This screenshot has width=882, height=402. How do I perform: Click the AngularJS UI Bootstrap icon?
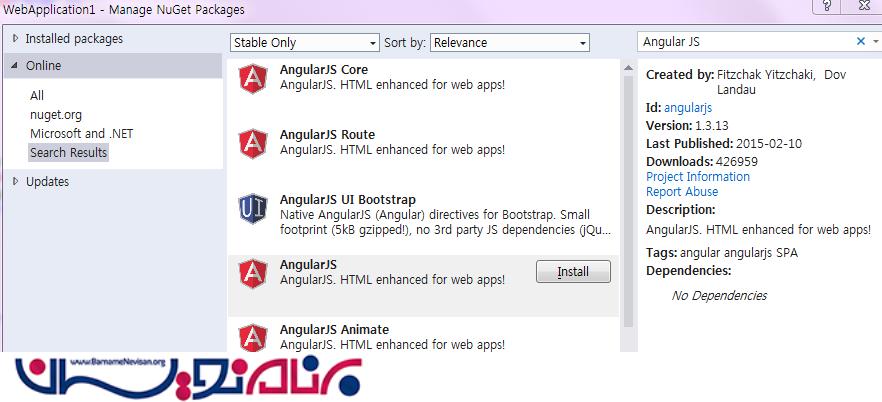(253, 209)
